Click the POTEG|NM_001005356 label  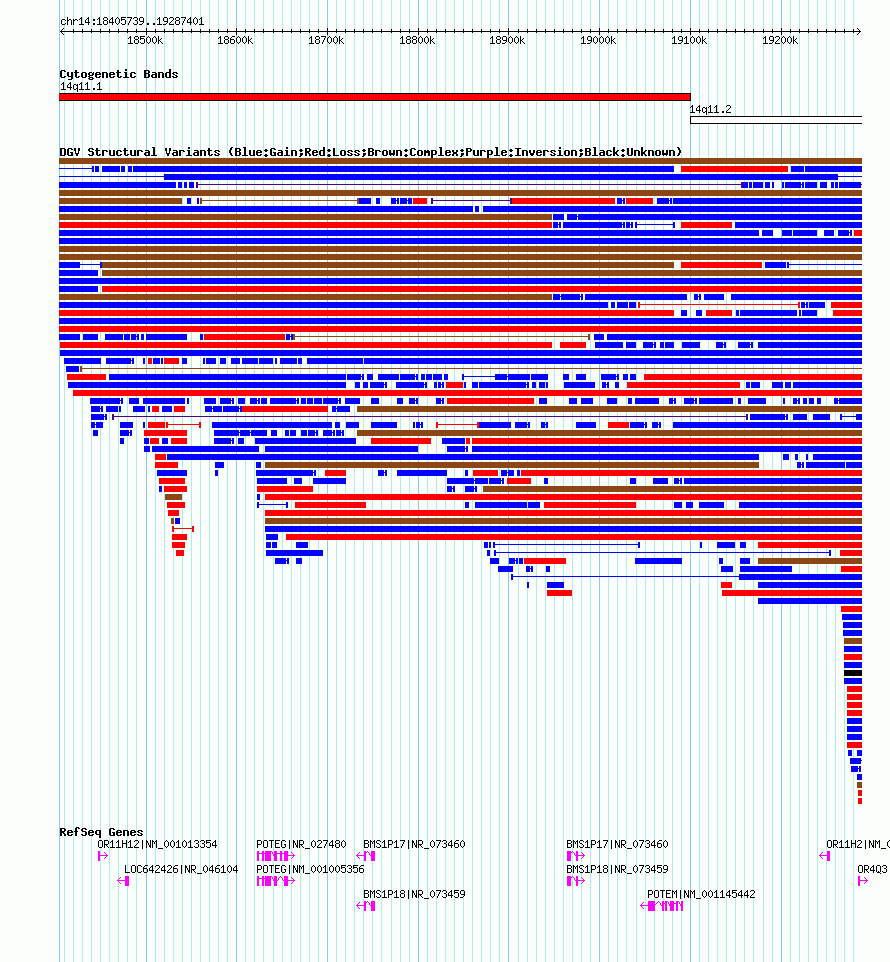[x=310, y=869]
